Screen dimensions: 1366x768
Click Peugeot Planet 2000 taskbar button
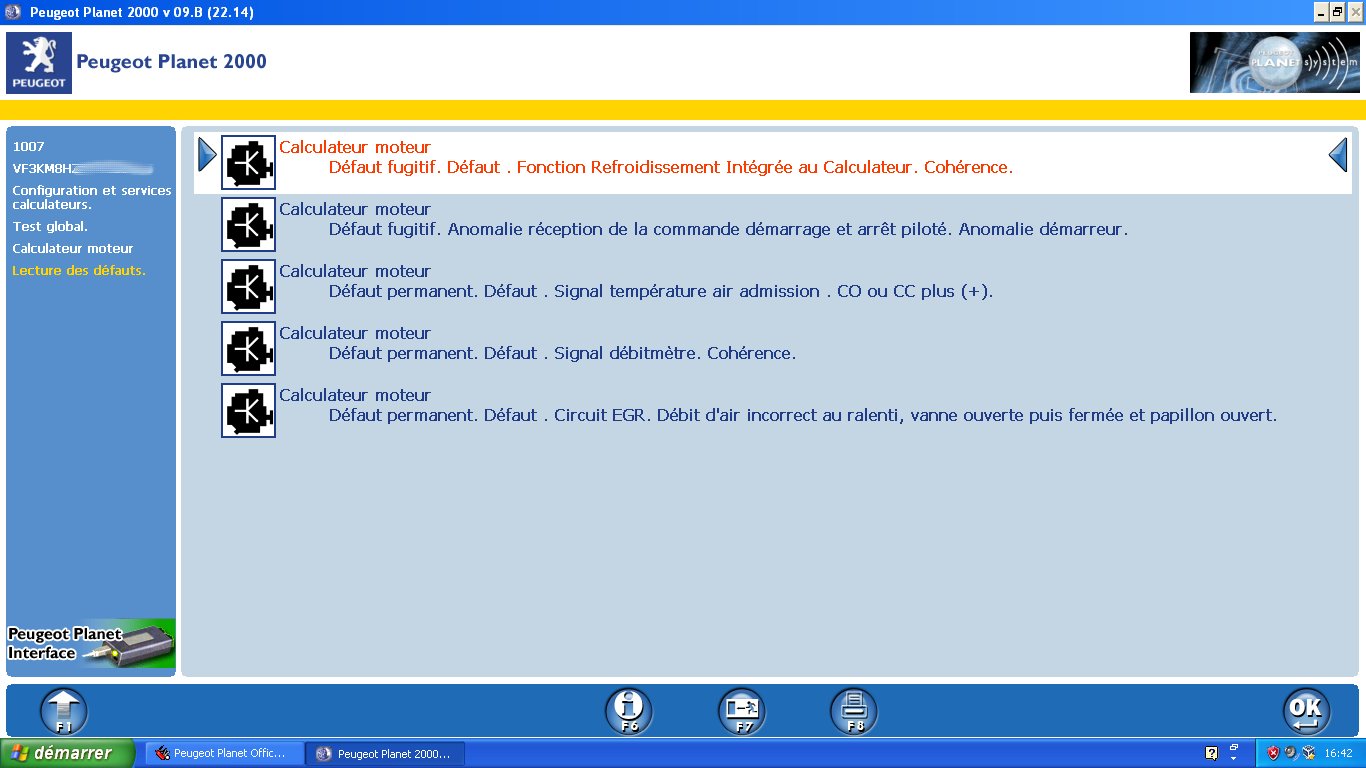tap(386, 753)
